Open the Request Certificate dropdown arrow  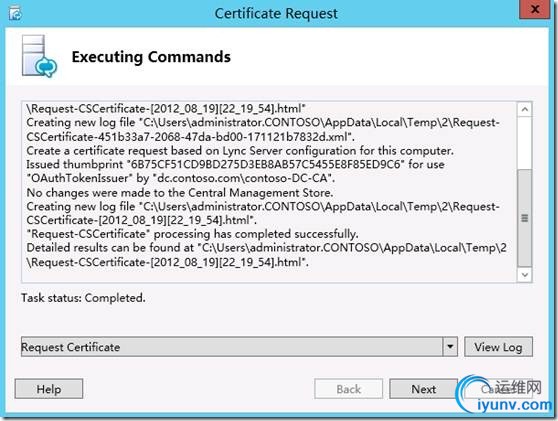coord(450,346)
